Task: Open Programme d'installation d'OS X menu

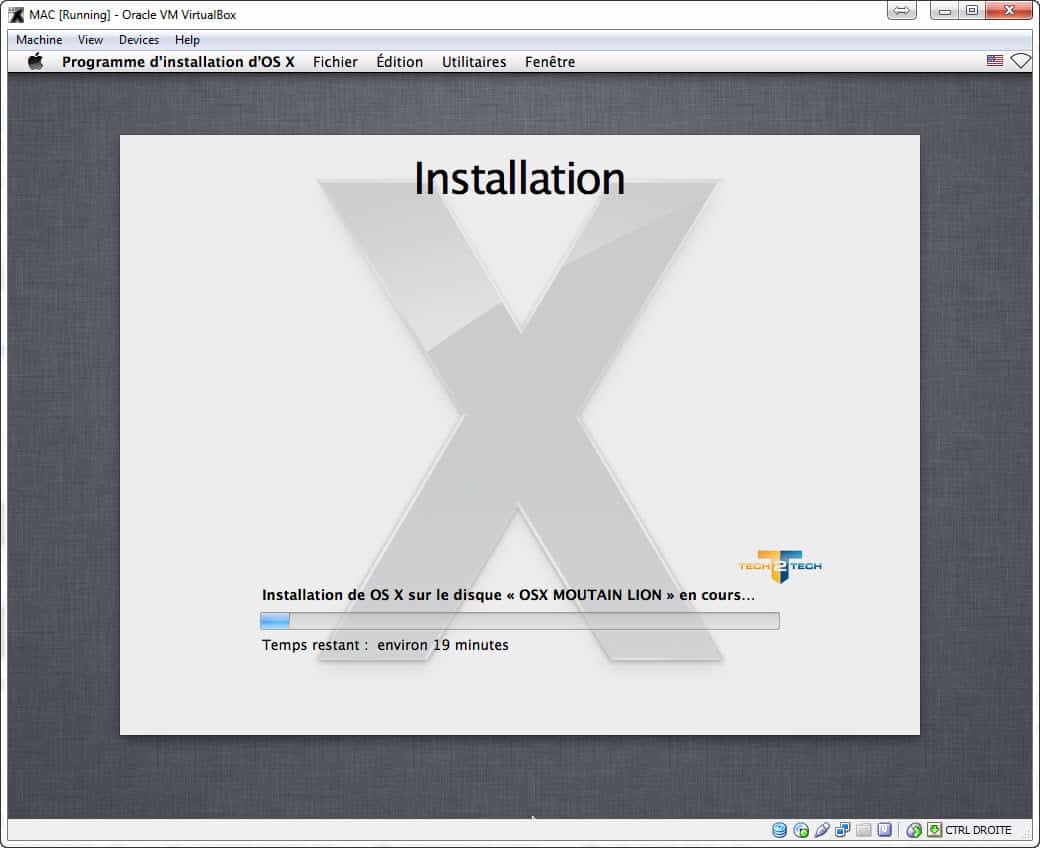Action: 178,62
